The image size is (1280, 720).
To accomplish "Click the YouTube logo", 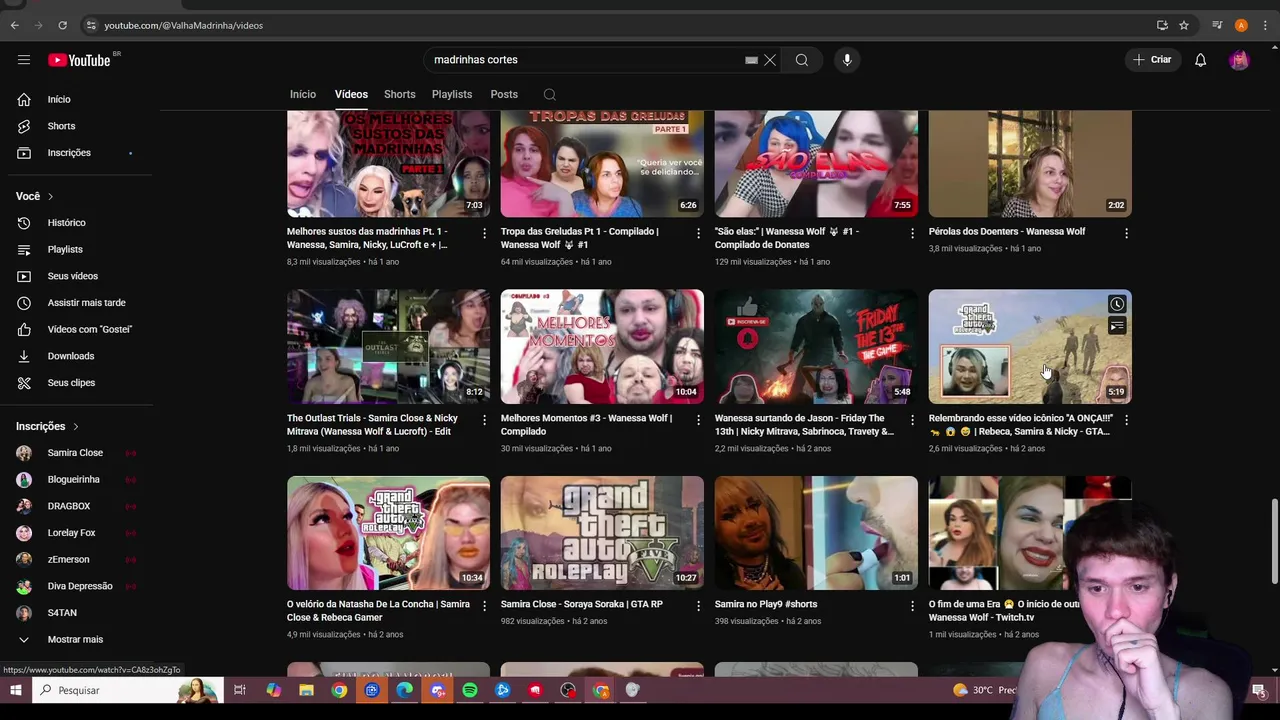I will [x=79, y=60].
